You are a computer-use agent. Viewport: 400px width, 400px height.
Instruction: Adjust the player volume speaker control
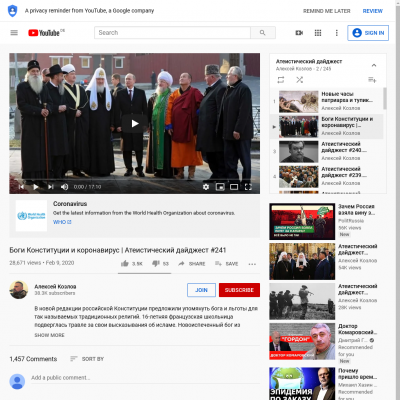pos(65,187)
